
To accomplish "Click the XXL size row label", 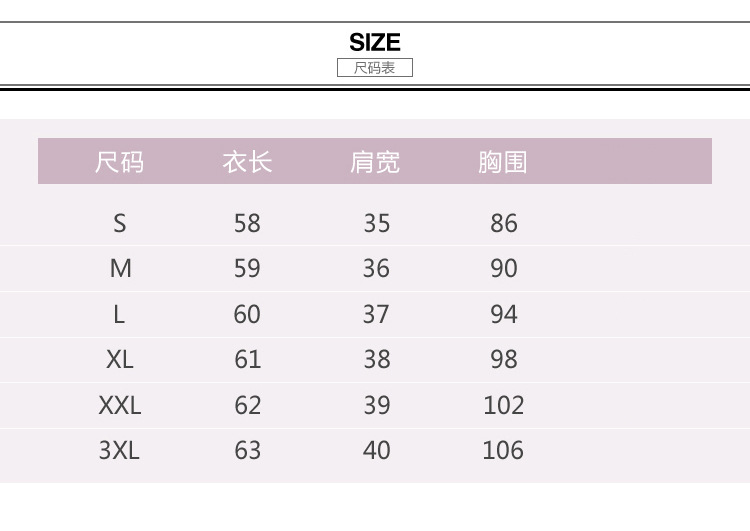I will point(120,405).
